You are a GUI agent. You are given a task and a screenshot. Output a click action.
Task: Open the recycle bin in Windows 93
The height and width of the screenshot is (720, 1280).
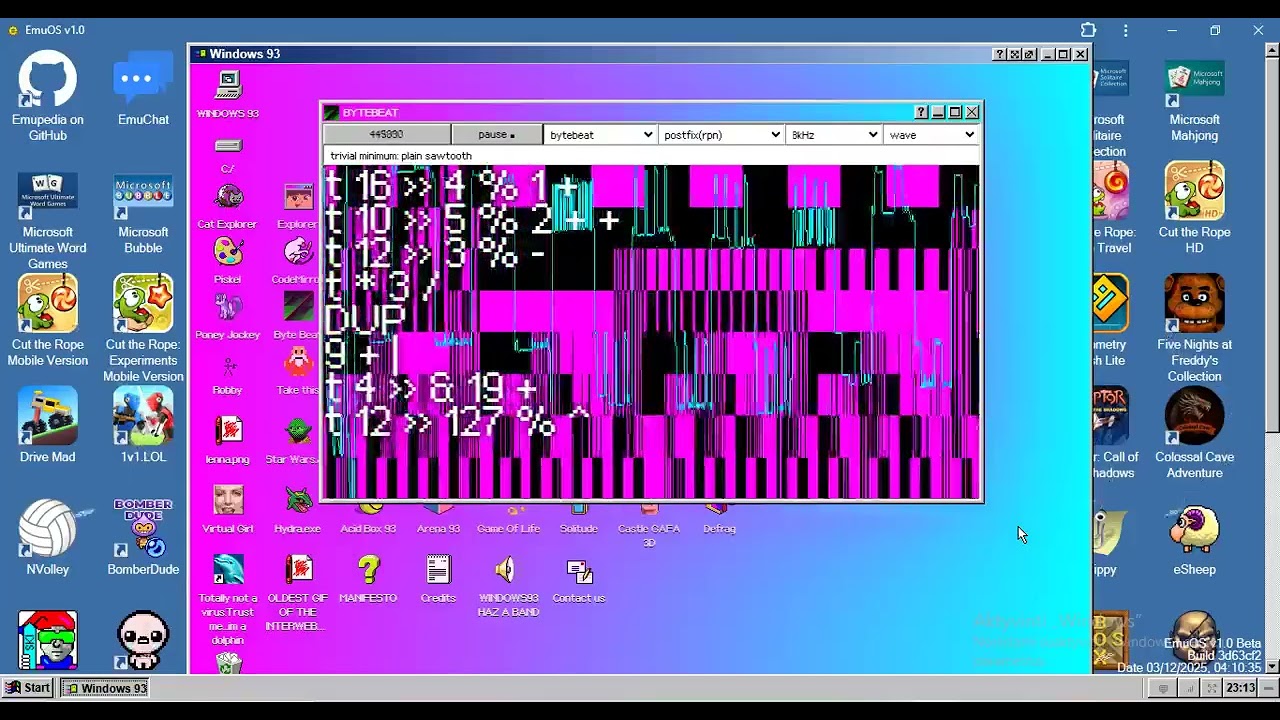(x=228, y=663)
